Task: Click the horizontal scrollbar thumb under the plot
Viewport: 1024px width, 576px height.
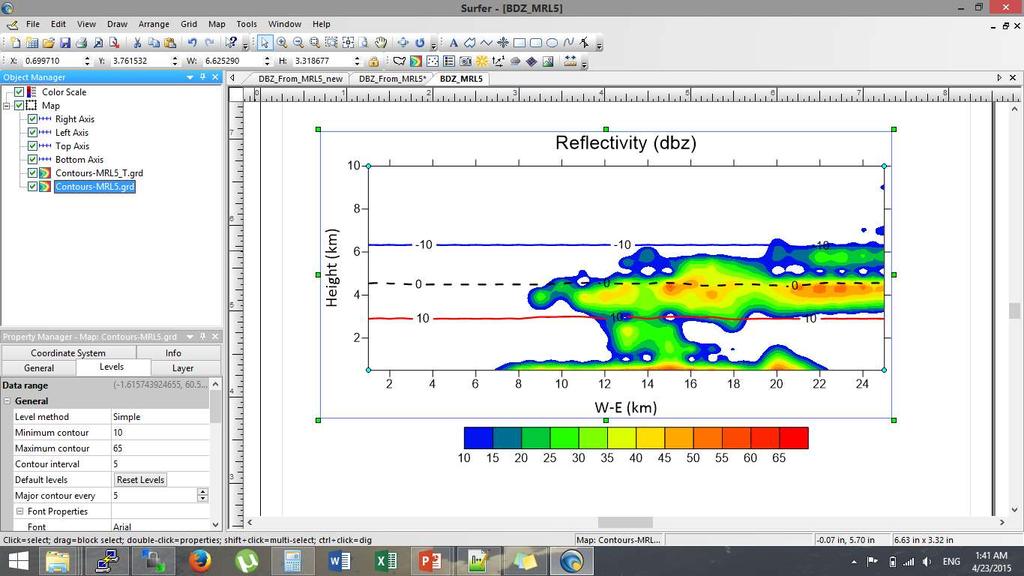Action: 625,522
